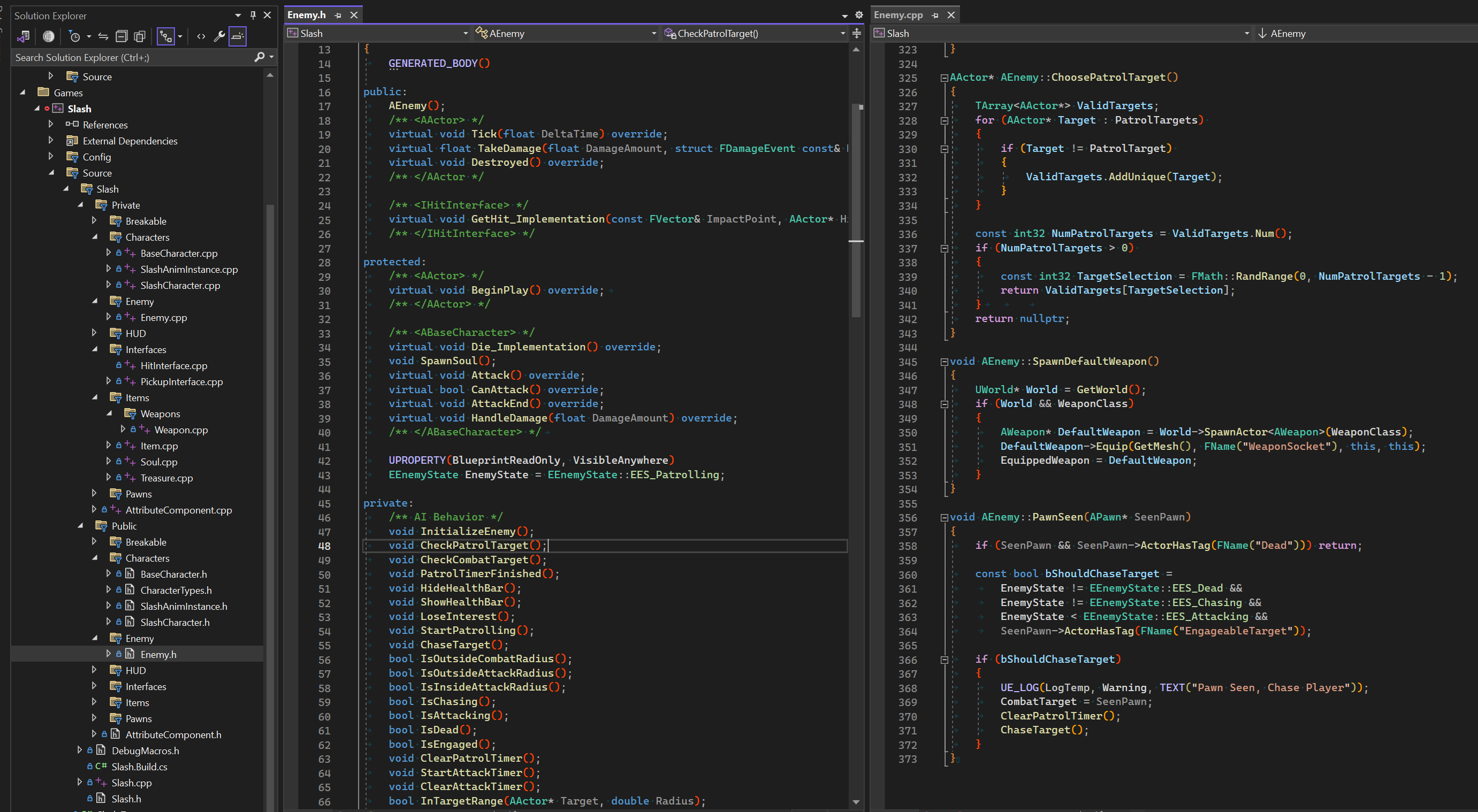Collapse SpawnDefaultWeapon function outlining box
The image size is (1478, 812).
pyautogui.click(x=944, y=363)
